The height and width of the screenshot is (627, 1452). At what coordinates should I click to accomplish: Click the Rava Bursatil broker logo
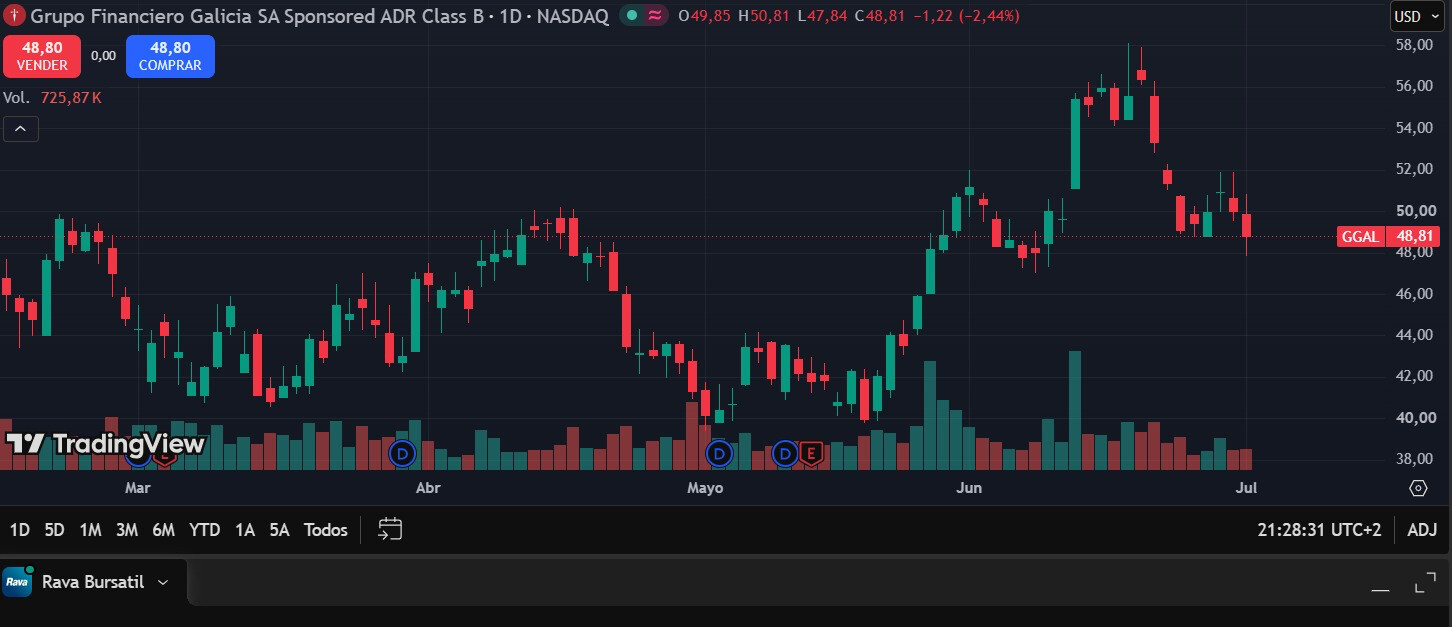(x=17, y=581)
